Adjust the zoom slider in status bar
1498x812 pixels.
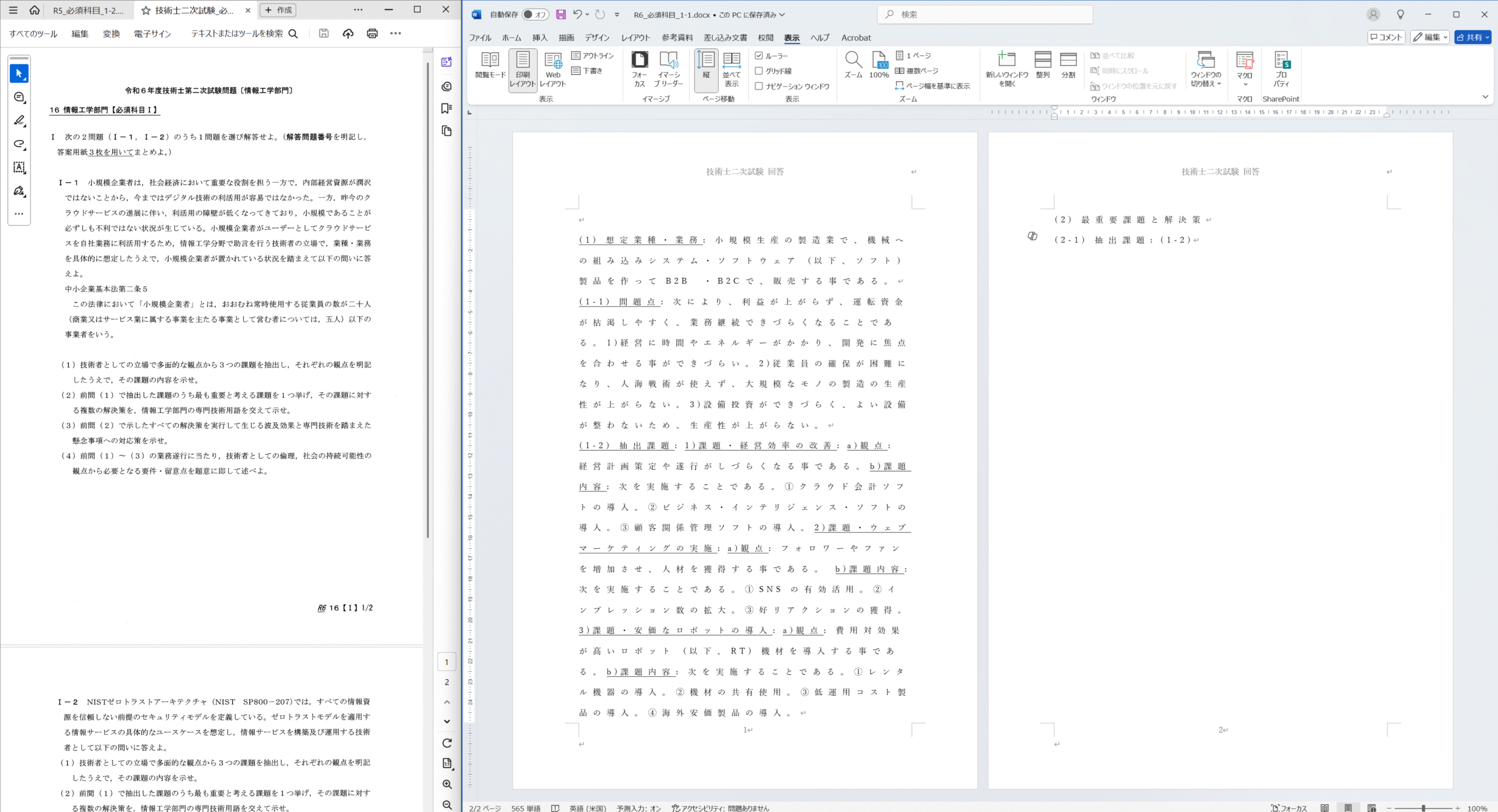tap(1423, 808)
